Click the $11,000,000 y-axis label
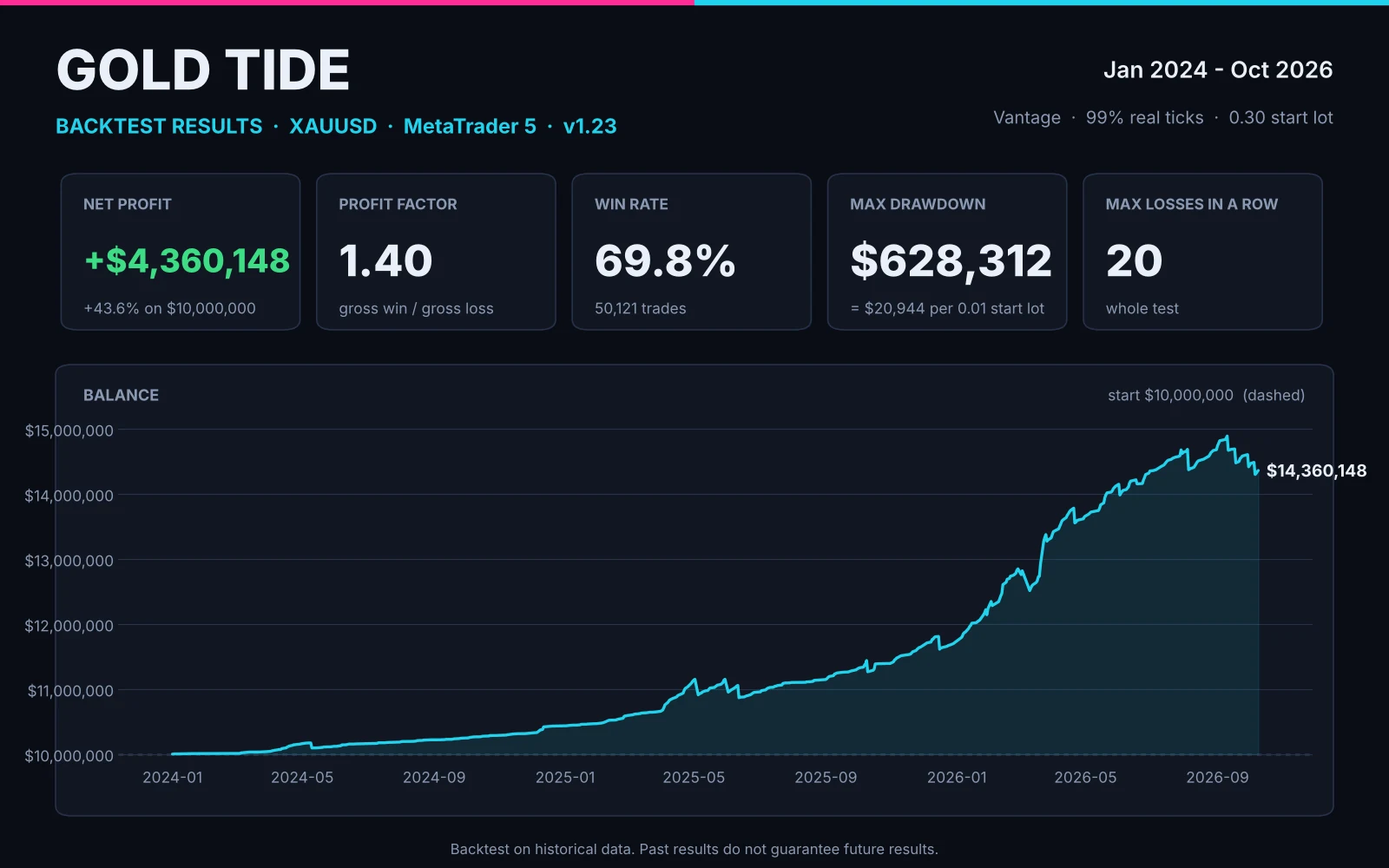Image resolution: width=1389 pixels, height=868 pixels. (70, 691)
